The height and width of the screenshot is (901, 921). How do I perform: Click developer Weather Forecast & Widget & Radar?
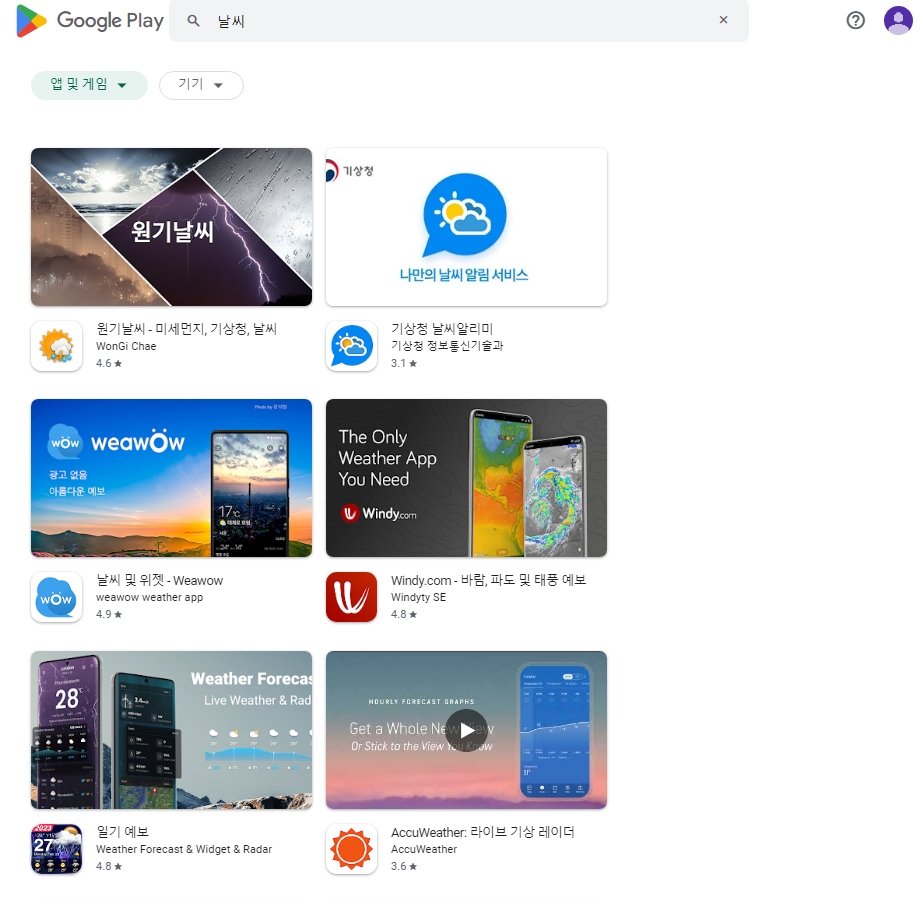pos(184,849)
